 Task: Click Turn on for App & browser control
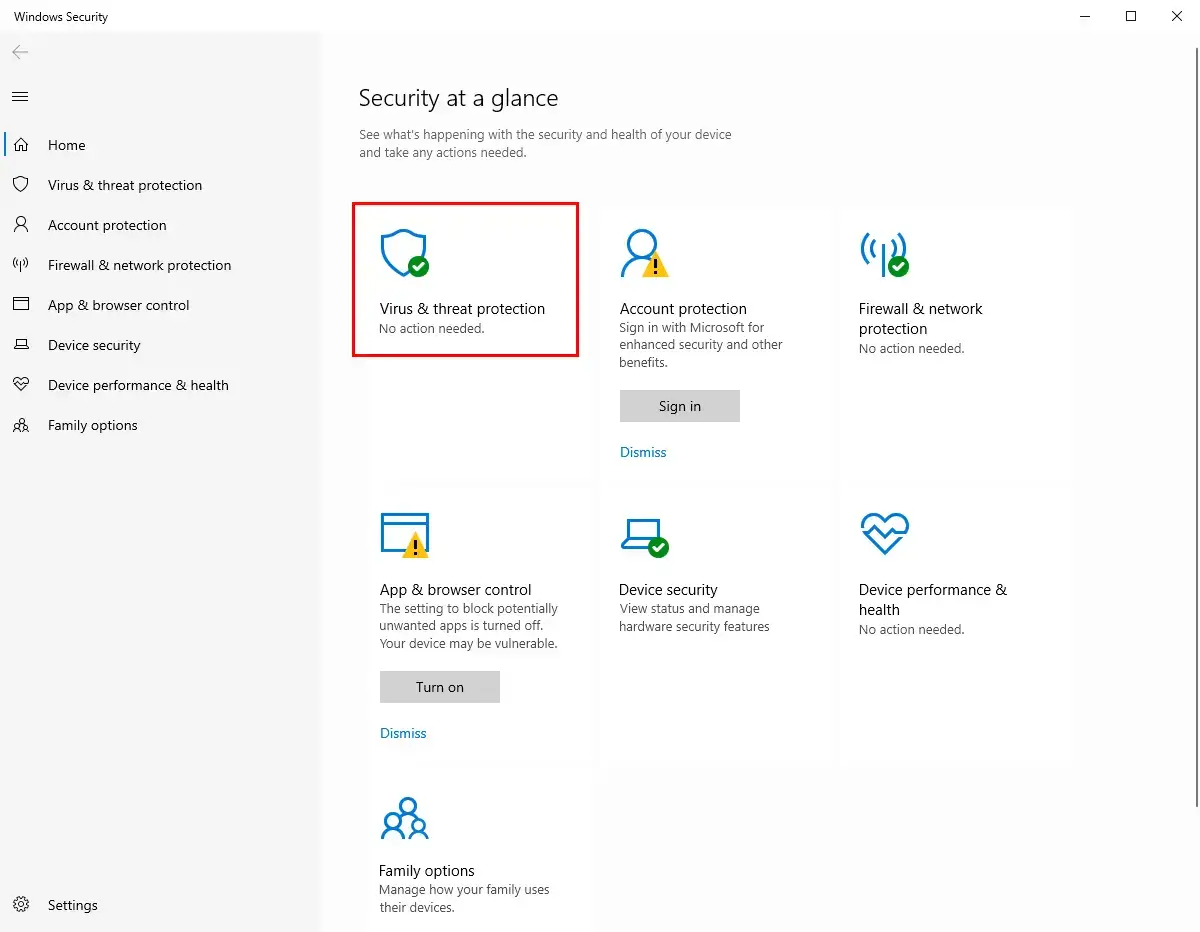pyautogui.click(x=440, y=687)
